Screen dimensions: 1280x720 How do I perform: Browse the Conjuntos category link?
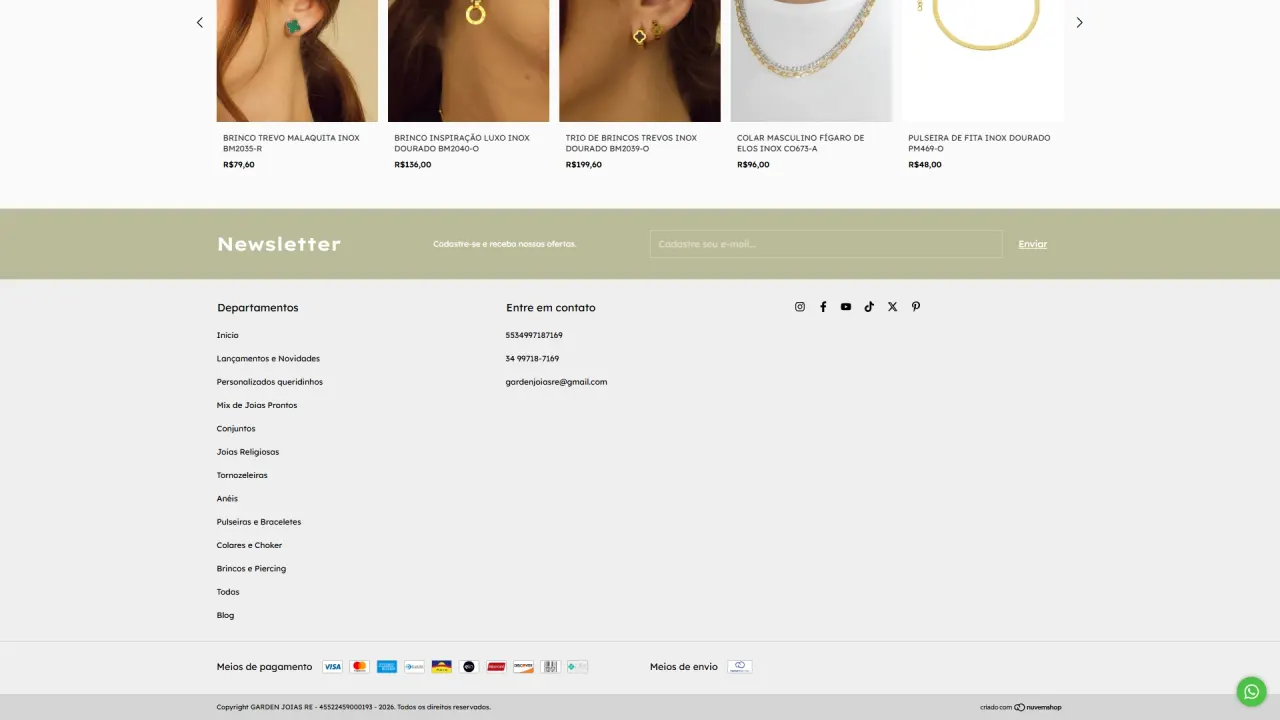236,428
